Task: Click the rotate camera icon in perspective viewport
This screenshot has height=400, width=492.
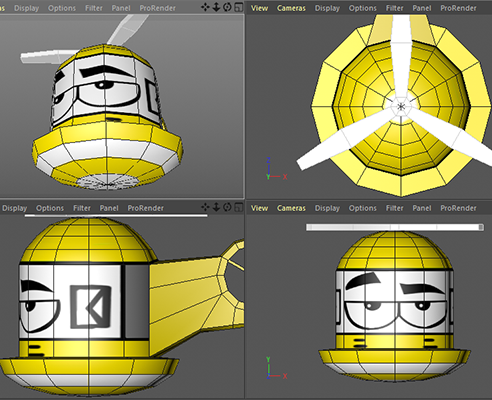Action: tap(227, 7)
